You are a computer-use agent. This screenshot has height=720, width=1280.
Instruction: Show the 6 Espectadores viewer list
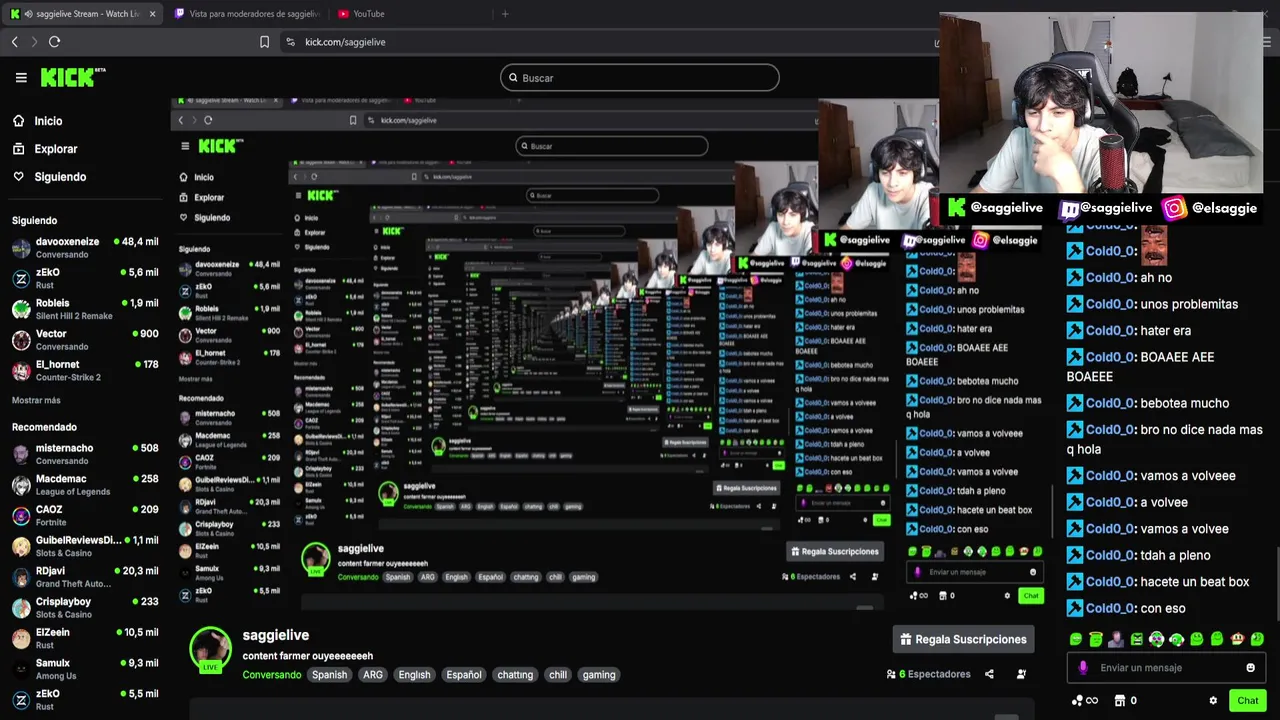point(929,674)
